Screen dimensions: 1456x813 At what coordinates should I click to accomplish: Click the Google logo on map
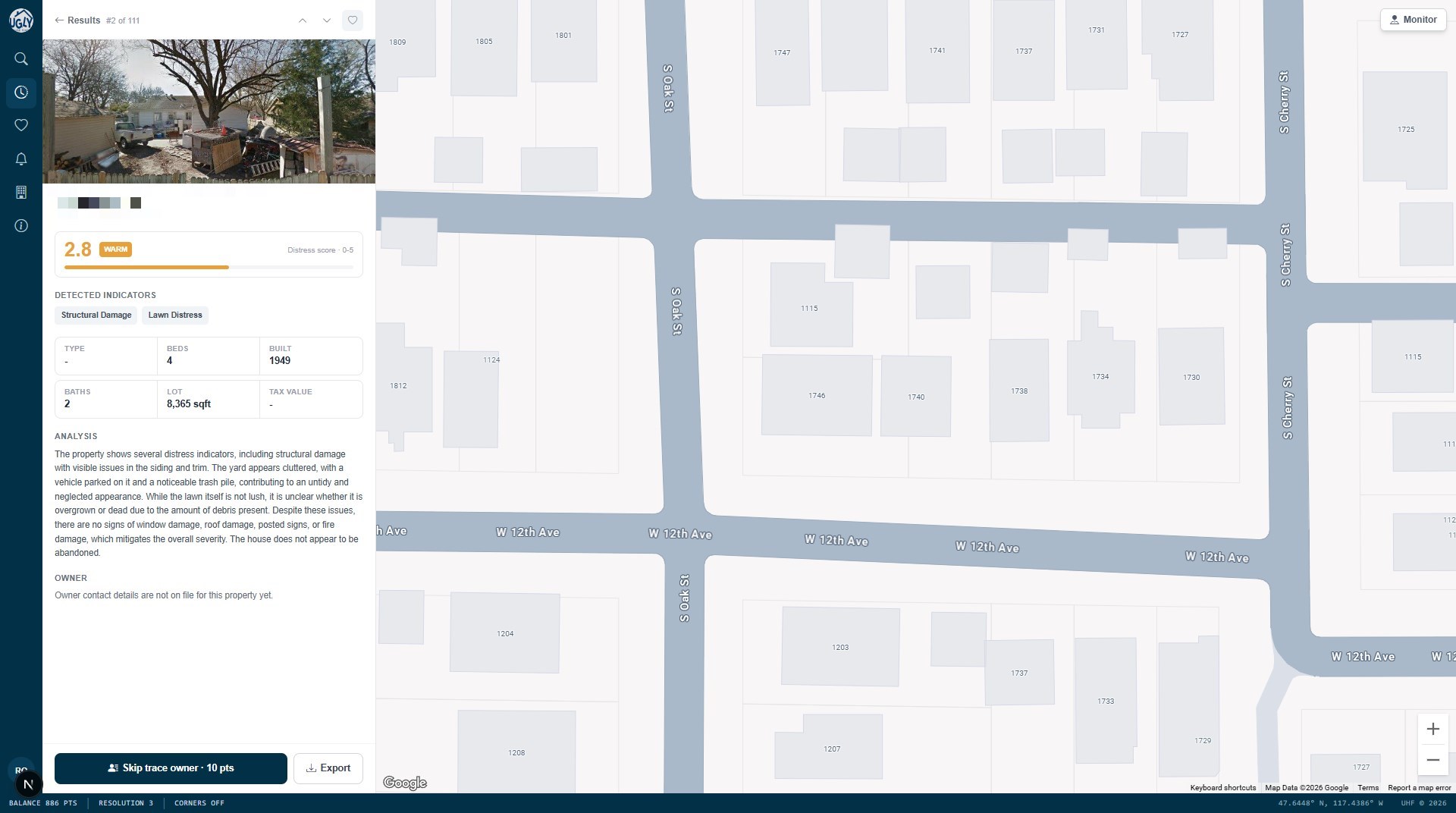(405, 783)
